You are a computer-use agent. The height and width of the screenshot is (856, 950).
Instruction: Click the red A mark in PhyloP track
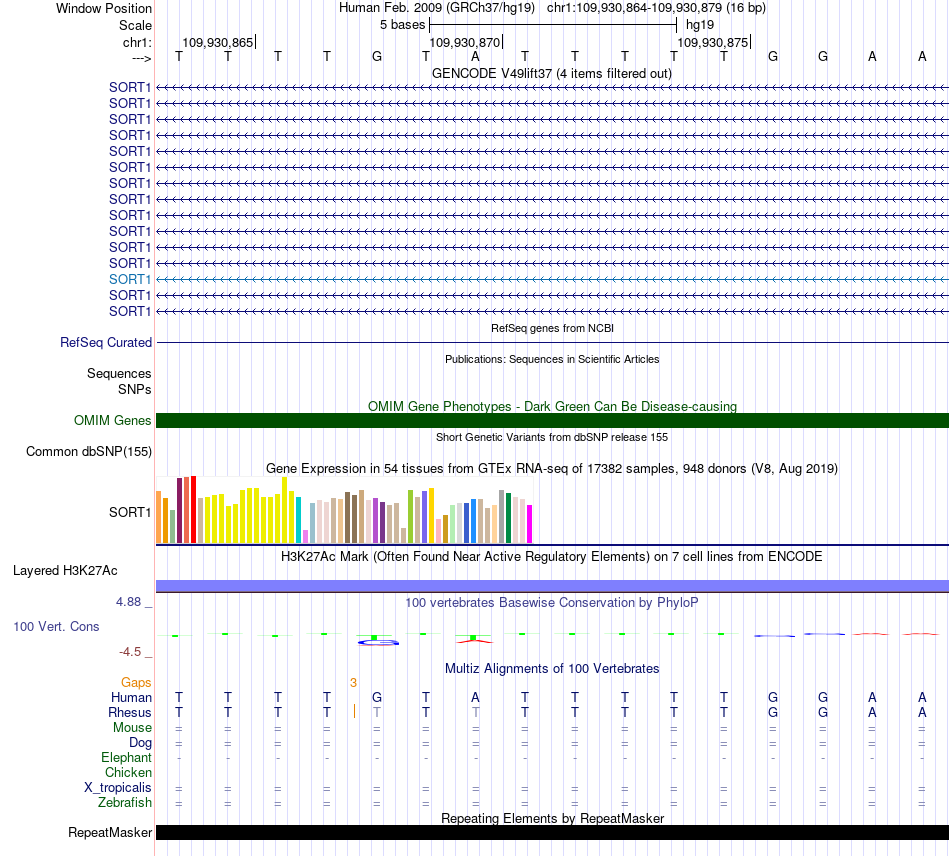(x=474, y=640)
